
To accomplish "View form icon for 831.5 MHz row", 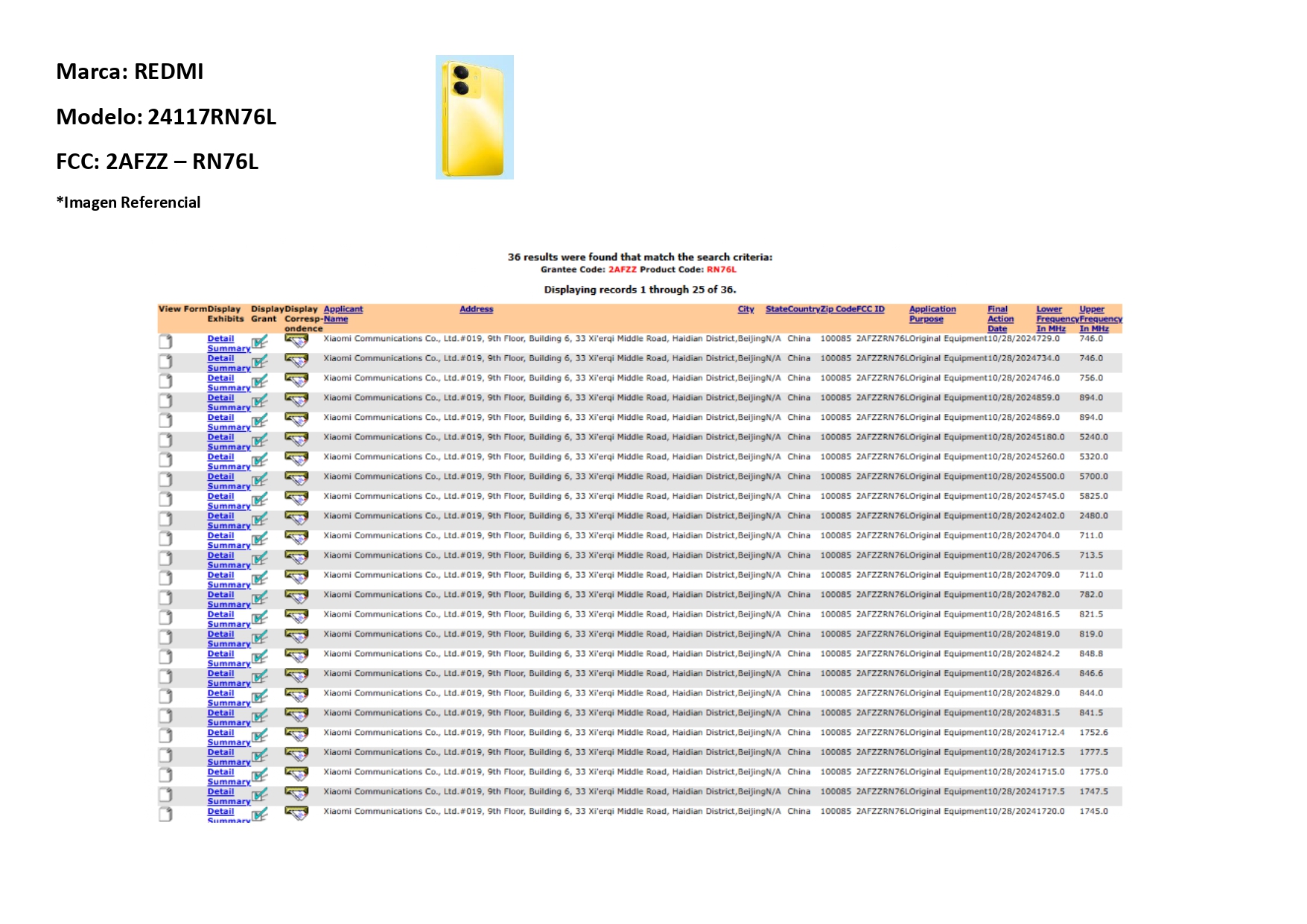I will pos(165,716).
